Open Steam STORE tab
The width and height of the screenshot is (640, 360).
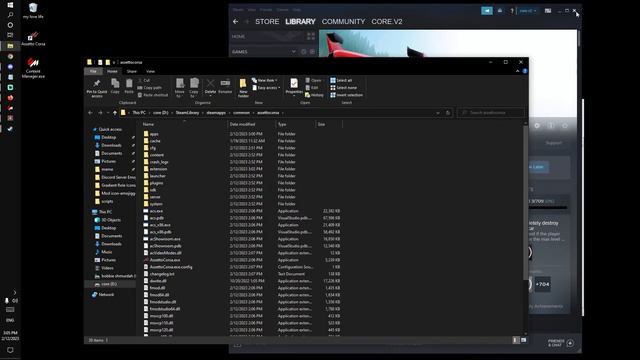267,22
